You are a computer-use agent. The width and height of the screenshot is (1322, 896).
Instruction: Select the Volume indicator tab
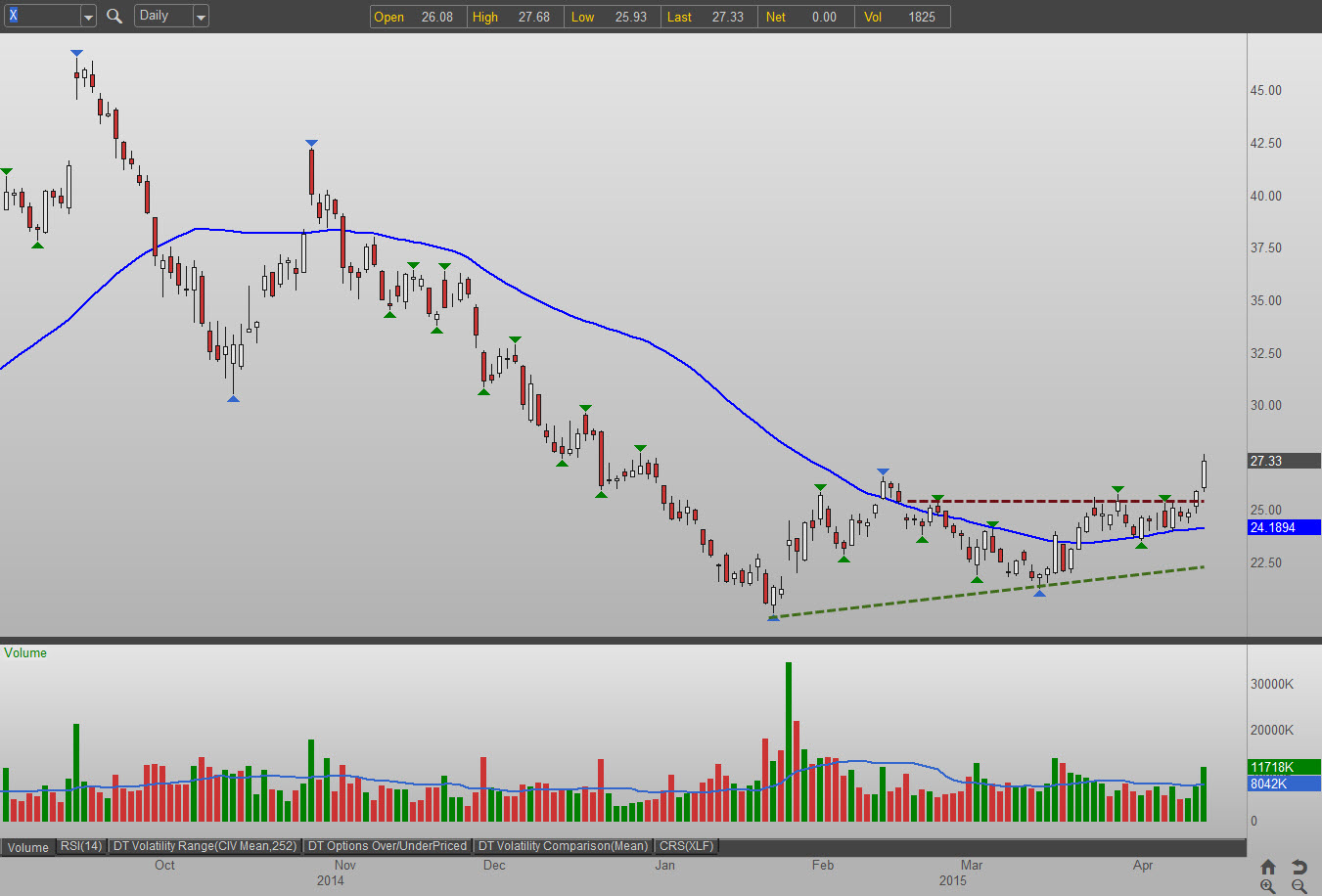(x=28, y=847)
